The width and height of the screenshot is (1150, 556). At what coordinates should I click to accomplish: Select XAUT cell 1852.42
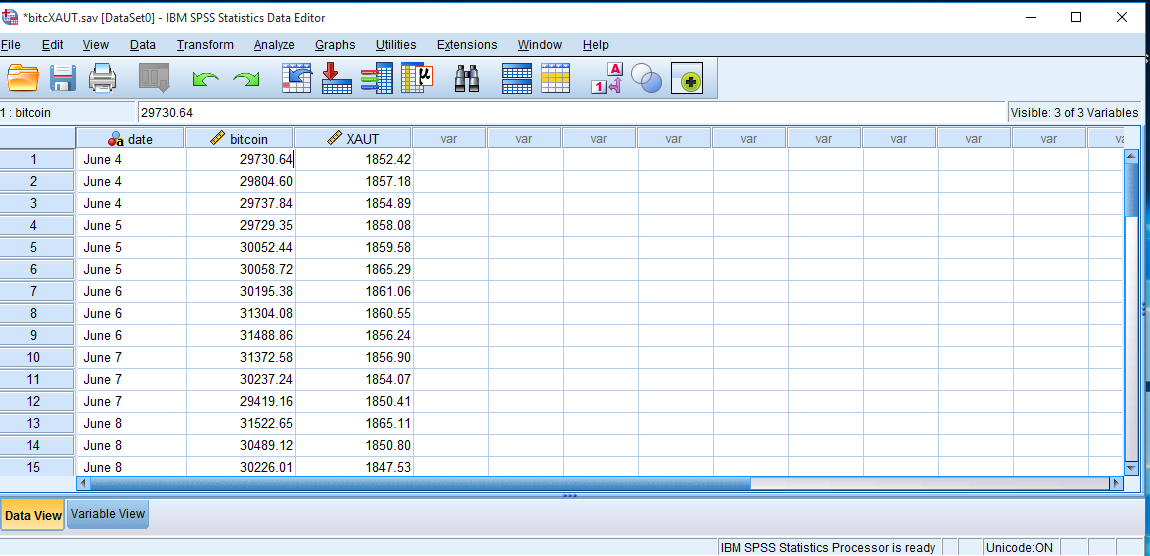coord(354,159)
